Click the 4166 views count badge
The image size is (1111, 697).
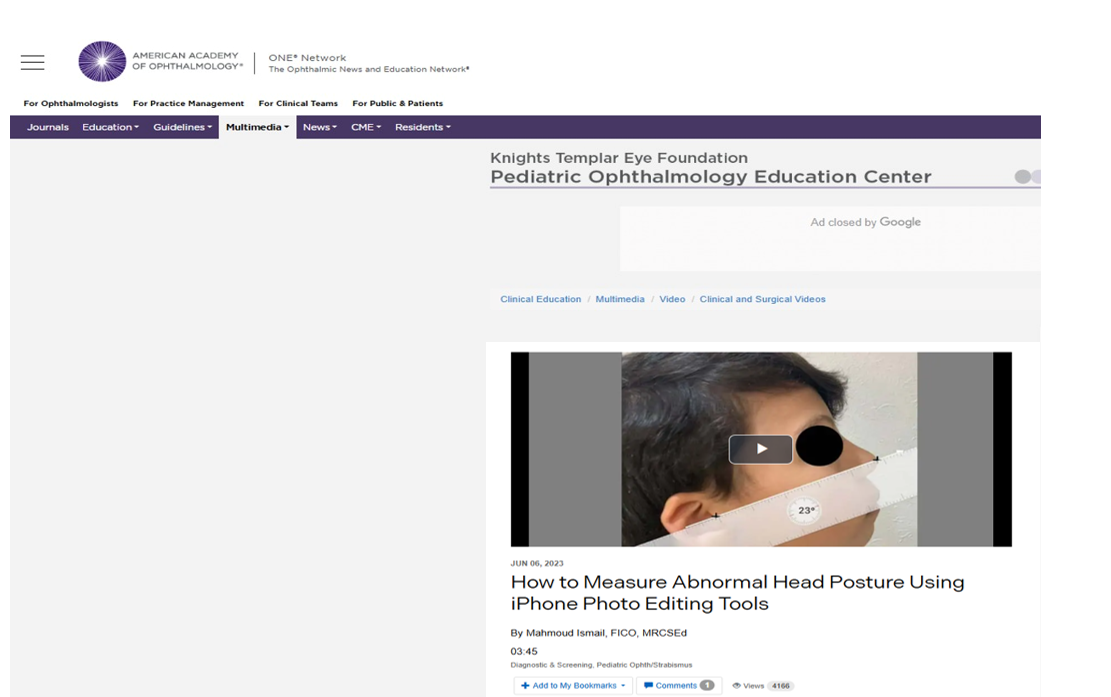click(x=781, y=686)
